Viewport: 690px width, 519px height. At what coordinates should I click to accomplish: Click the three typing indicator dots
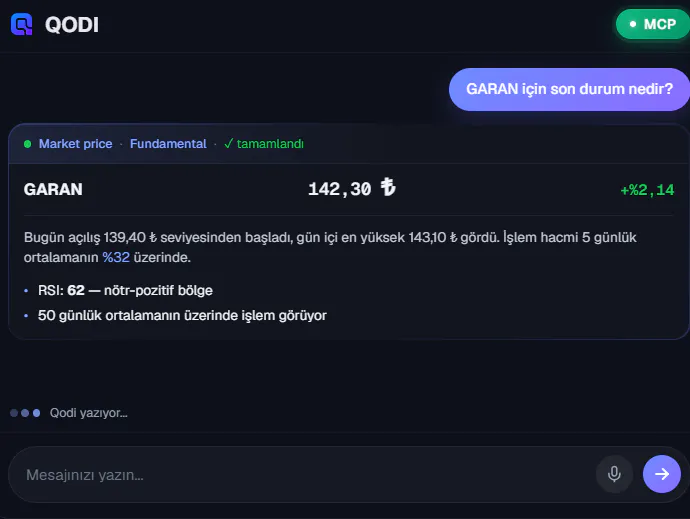25,413
